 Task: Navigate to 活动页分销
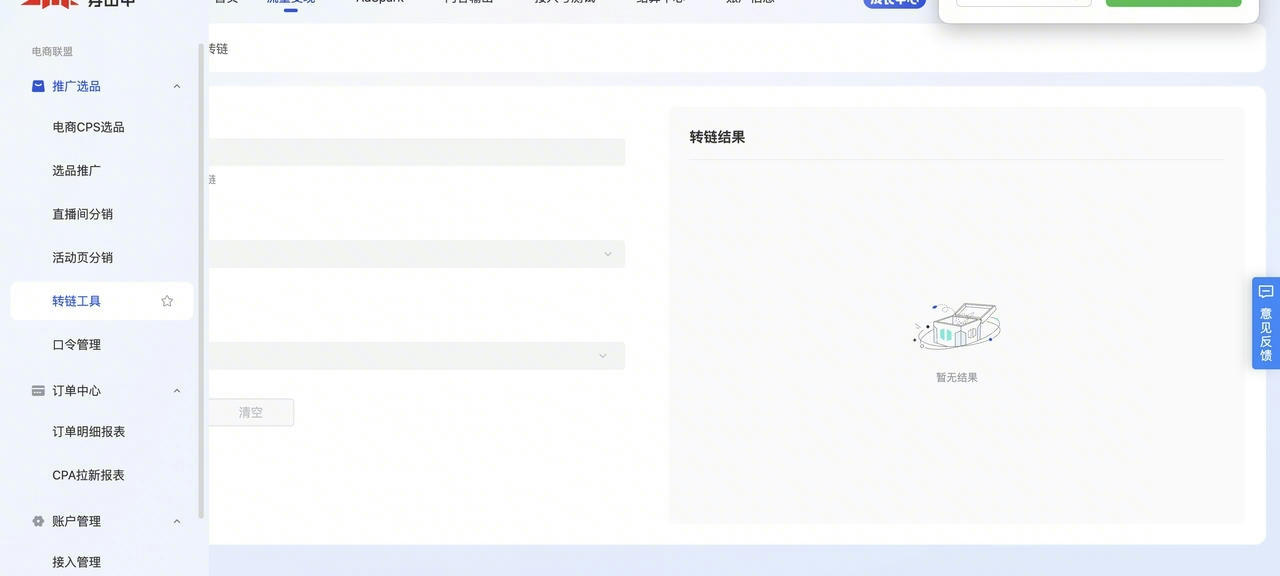[x=82, y=258]
